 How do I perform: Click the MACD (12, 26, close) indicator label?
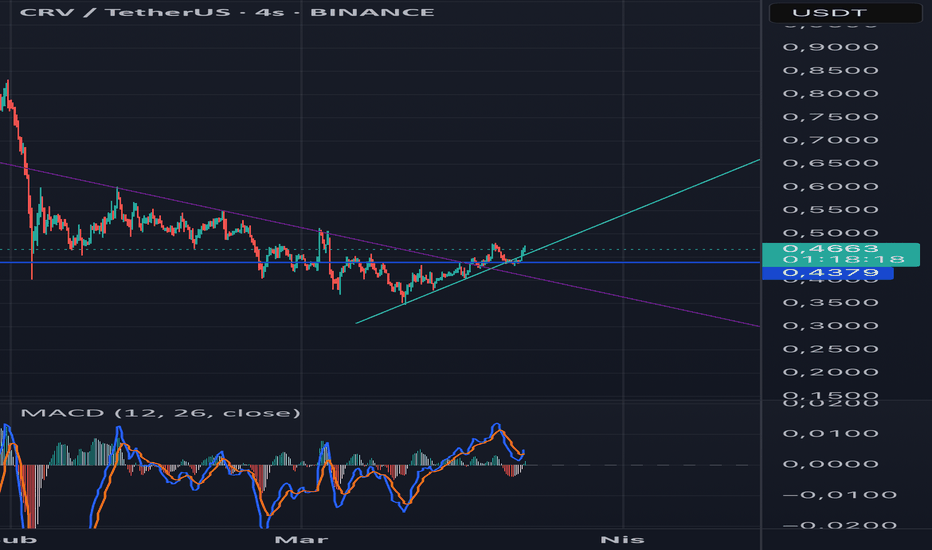coord(160,413)
